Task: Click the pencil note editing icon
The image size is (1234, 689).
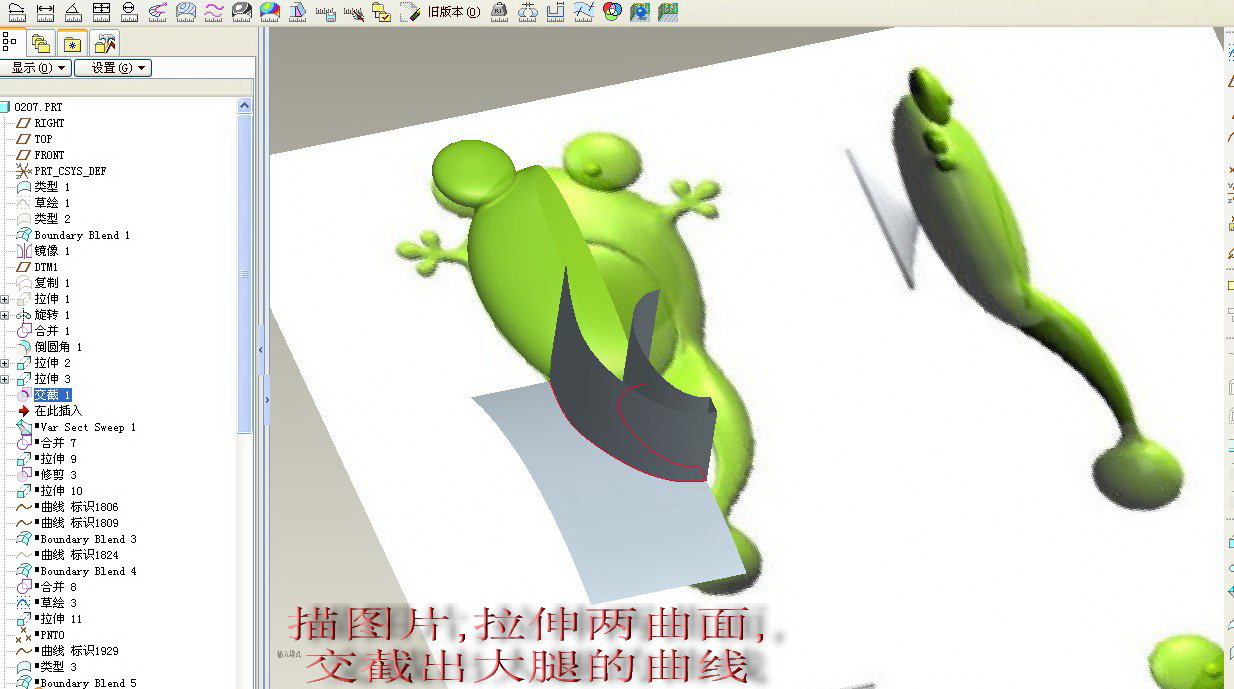Action: tap(409, 12)
